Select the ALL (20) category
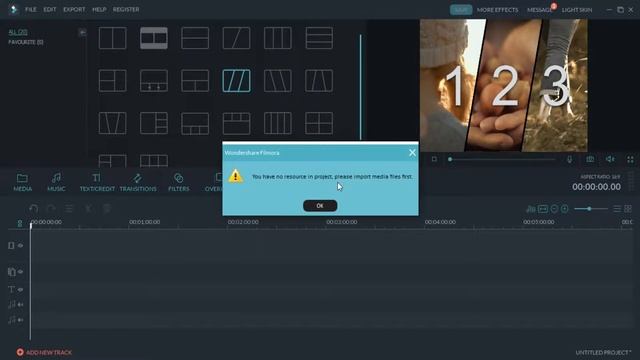The height and width of the screenshot is (360, 640). pos(18,32)
